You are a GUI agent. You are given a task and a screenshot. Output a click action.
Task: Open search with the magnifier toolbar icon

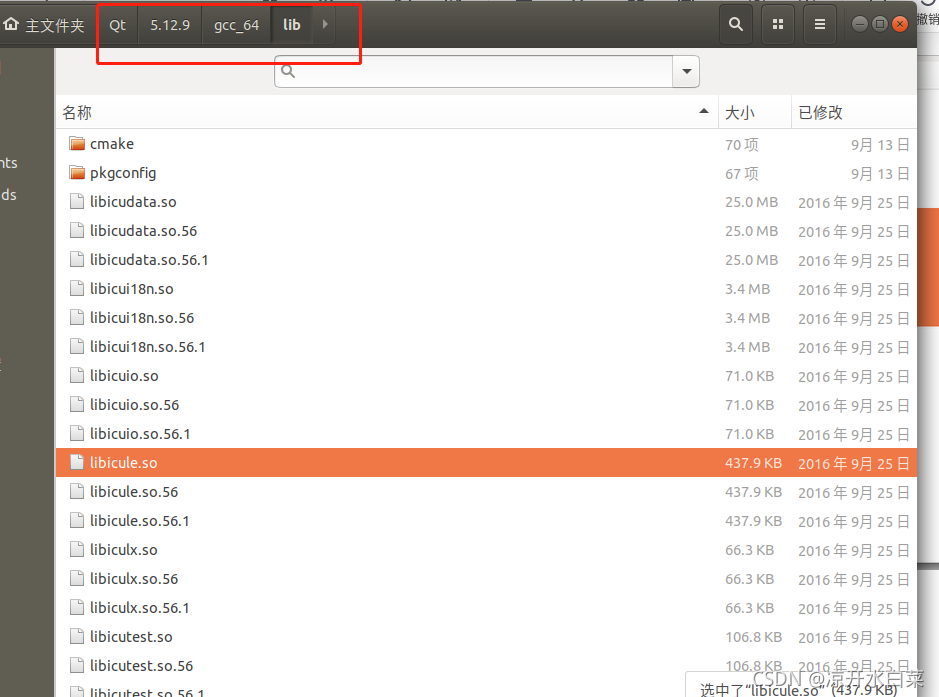pyautogui.click(x=735, y=23)
